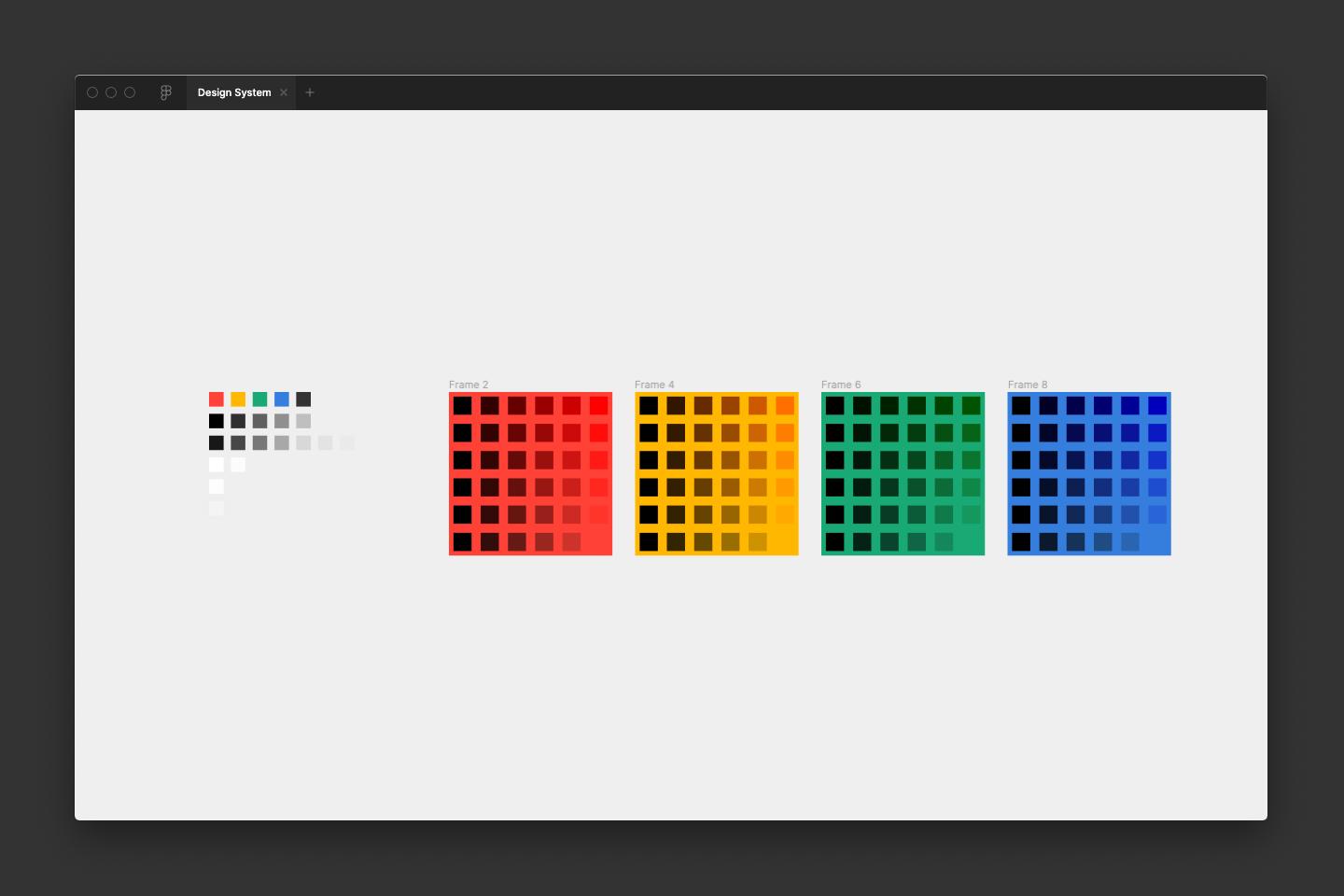Click the Frame 8 title
1344x896 pixels.
pos(1028,385)
